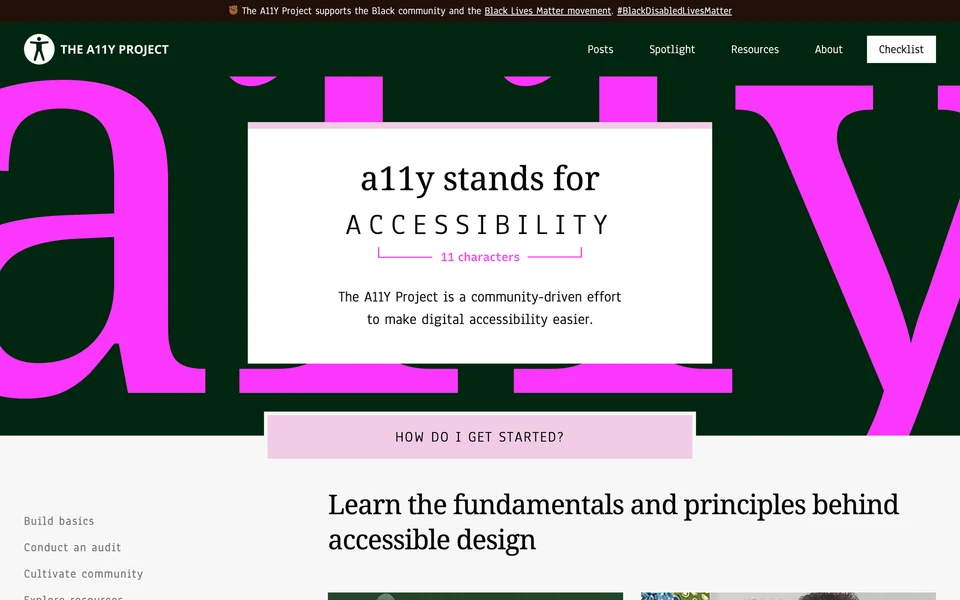Open the #BlackDisabledLivesMatter link

[674, 11]
